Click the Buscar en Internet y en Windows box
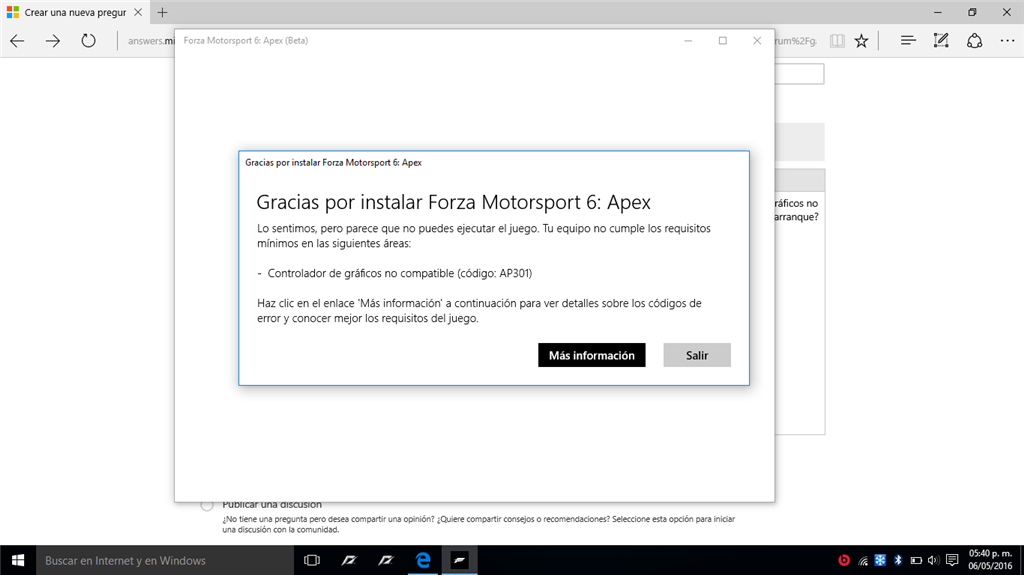The image size is (1024, 575). click(x=165, y=560)
